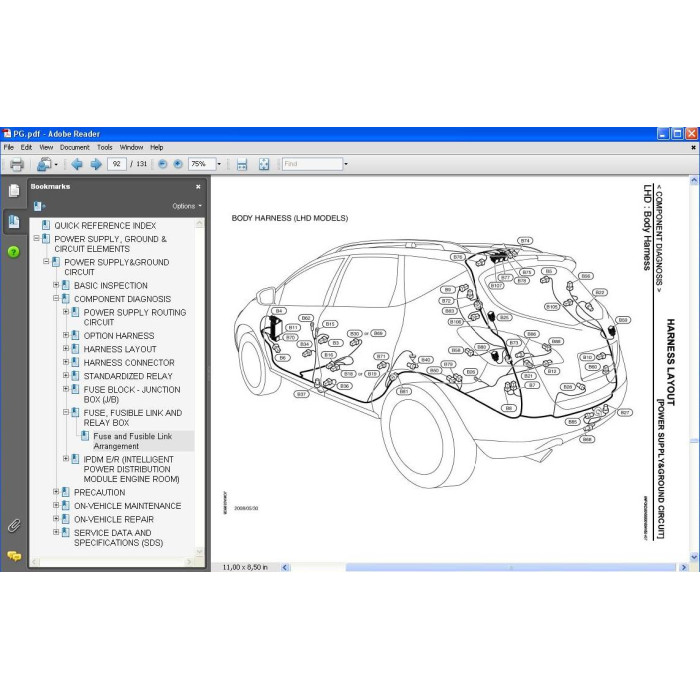This screenshot has height=700, width=700.
Task: Expand PRECAUTION bookmark
Action: [56, 492]
